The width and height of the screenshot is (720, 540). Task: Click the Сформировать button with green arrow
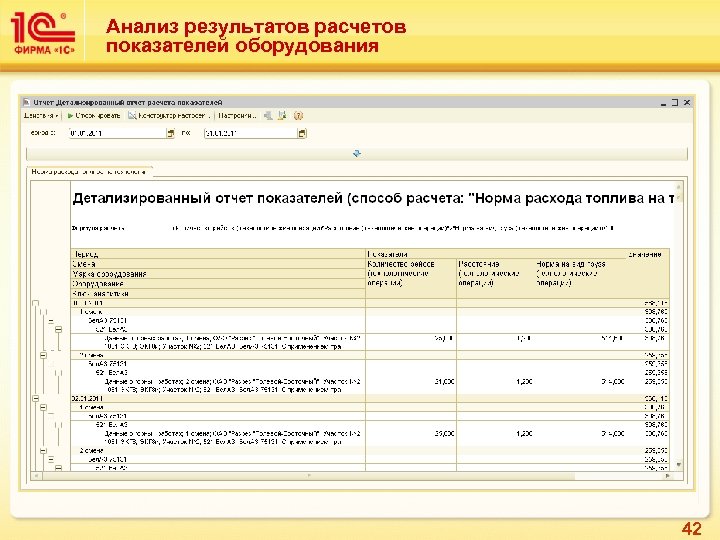[x=94, y=116]
